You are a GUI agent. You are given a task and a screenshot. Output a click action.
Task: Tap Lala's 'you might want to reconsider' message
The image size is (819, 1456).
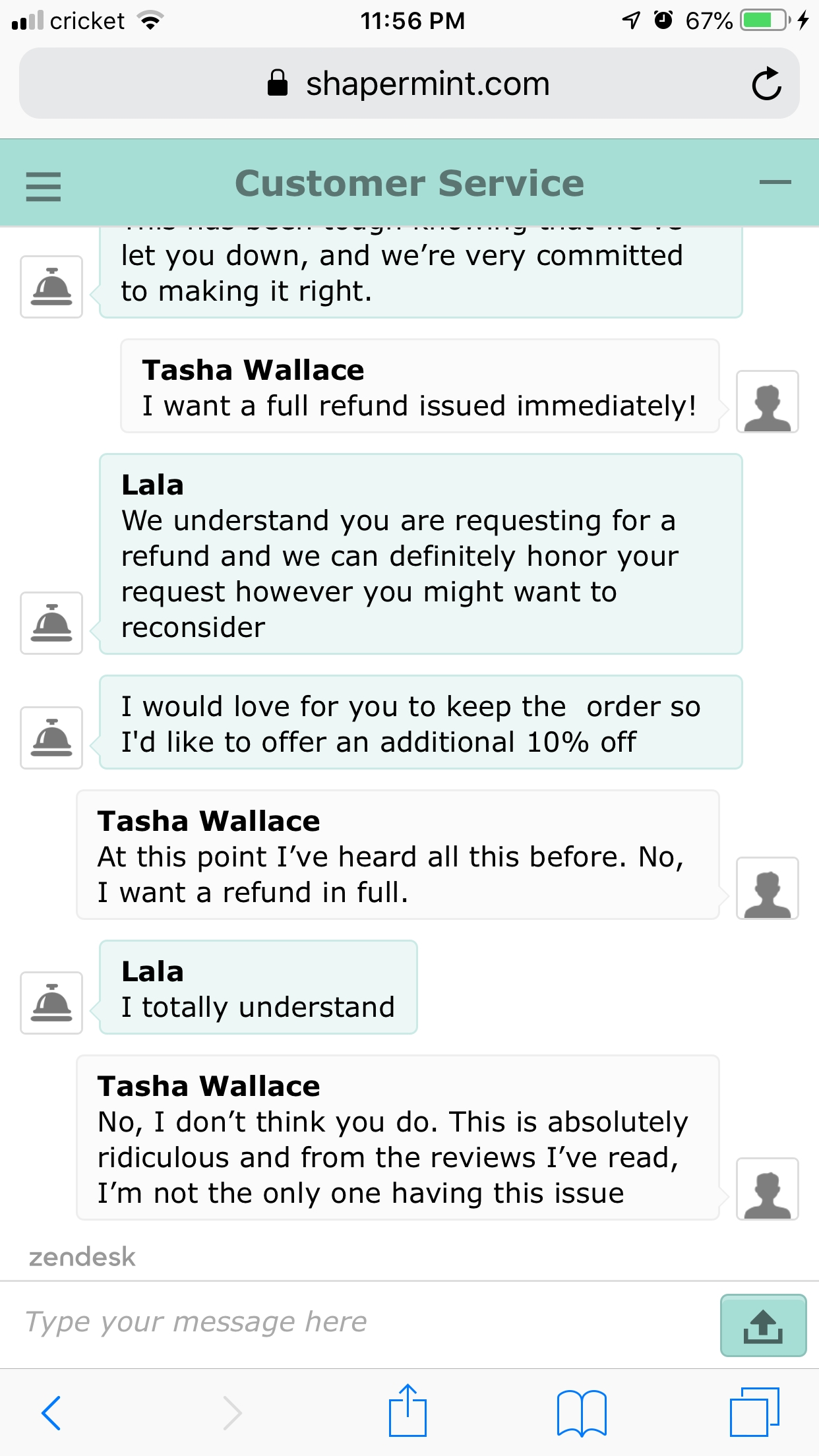click(x=420, y=555)
